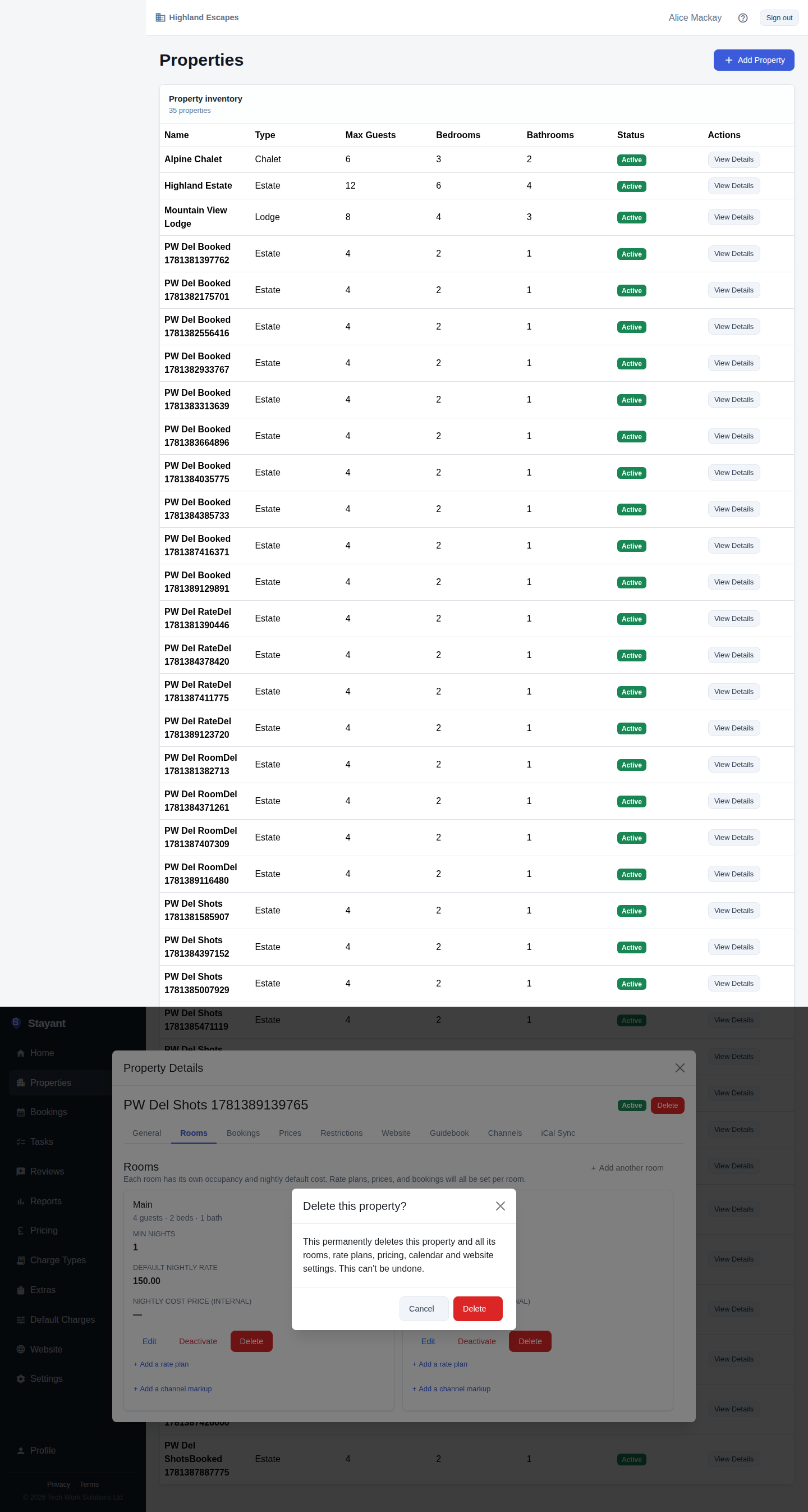Open the Privacy footer link
The width and height of the screenshot is (808, 1512).
59,1484
